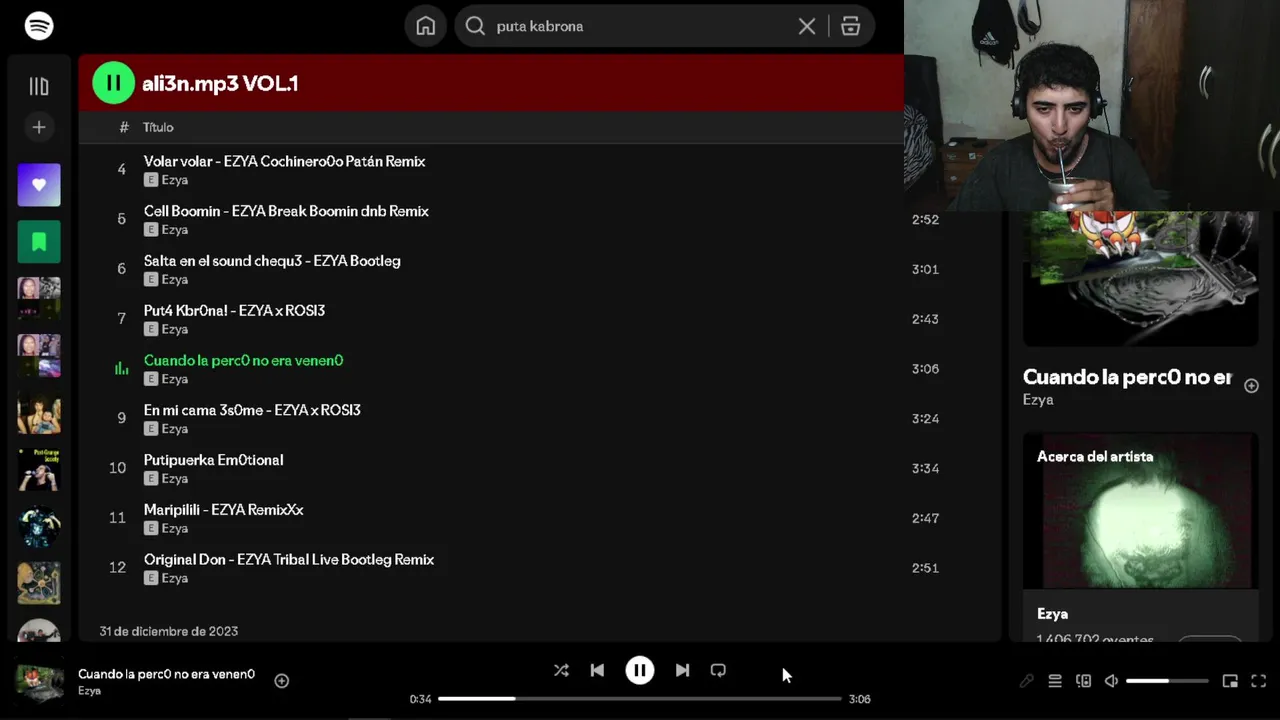The height and width of the screenshot is (720, 1280).
Task: Open the play queue
Action: coord(1055,681)
